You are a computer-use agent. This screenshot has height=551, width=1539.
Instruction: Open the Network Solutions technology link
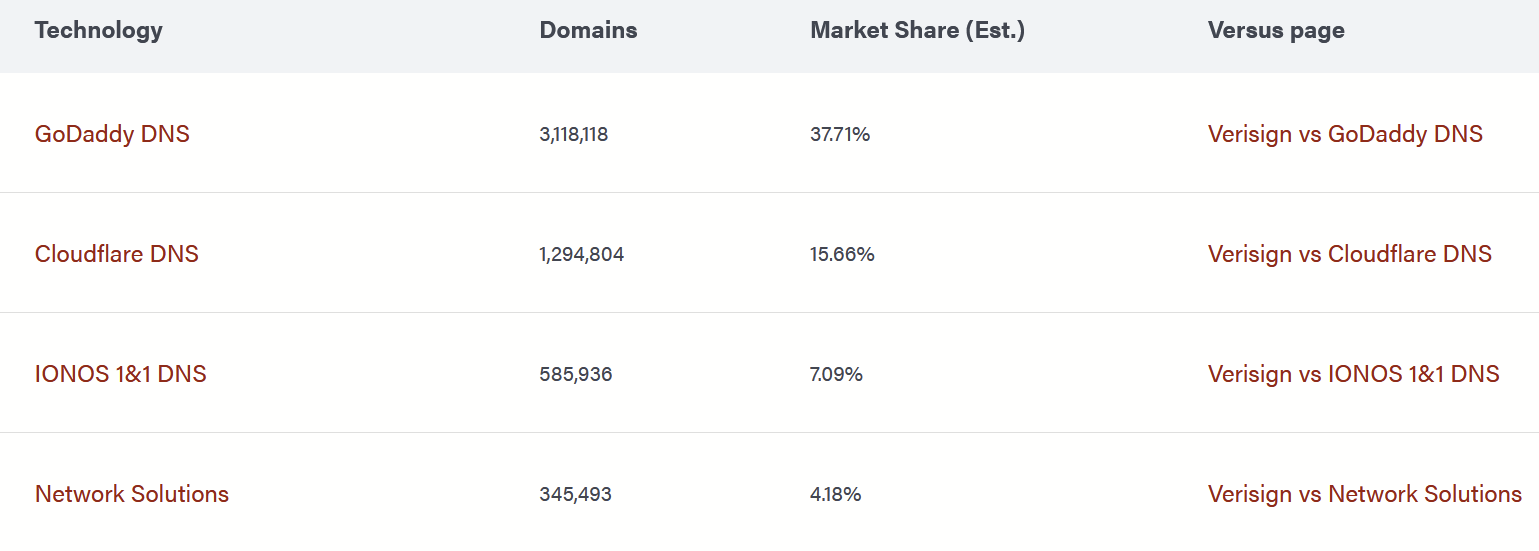132,494
